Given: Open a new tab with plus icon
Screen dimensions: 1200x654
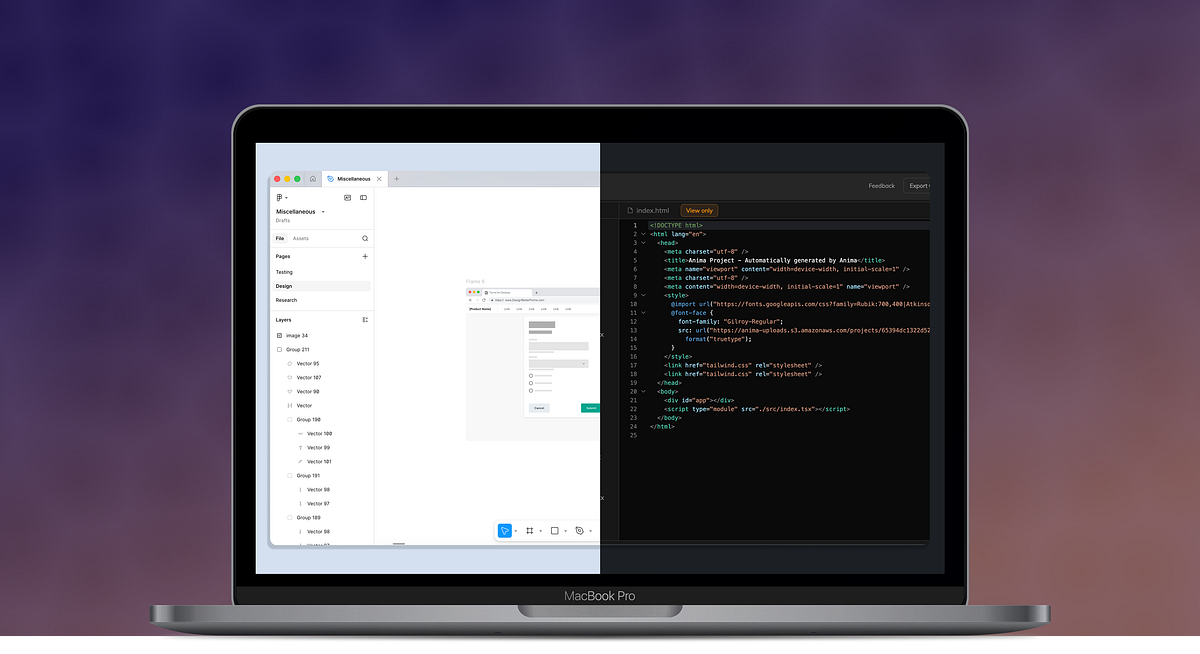Looking at the screenshot, I should [x=396, y=179].
